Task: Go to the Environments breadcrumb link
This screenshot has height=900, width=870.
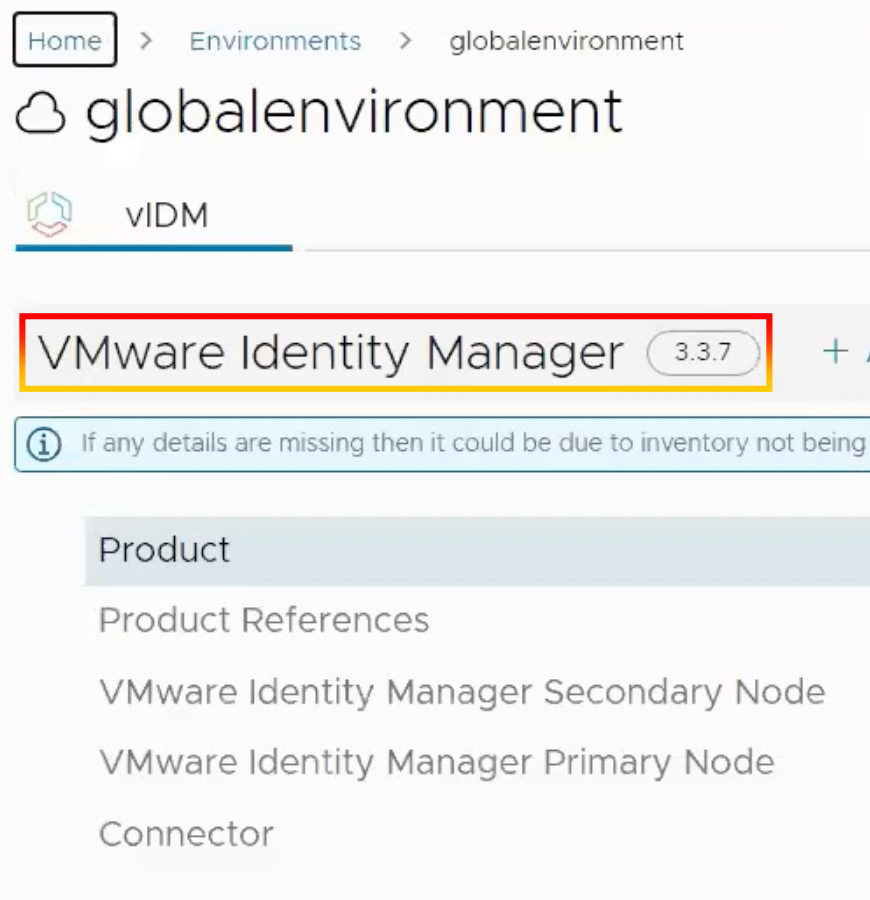Action: 275,41
